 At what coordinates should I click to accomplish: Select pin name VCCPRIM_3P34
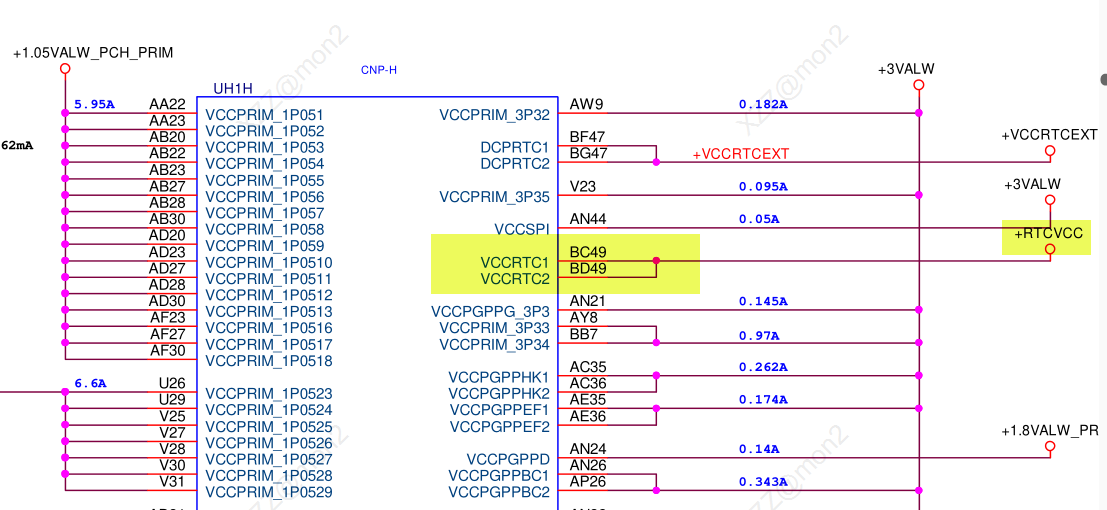click(x=494, y=345)
